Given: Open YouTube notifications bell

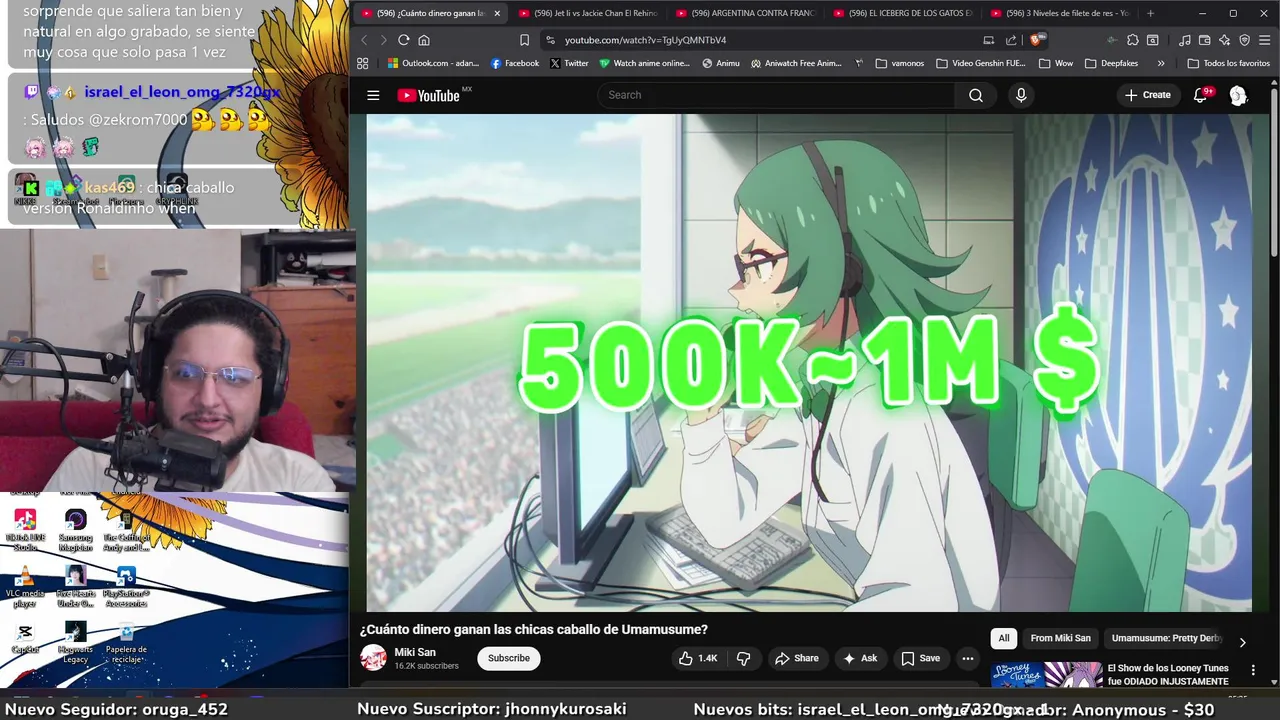Looking at the screenshot, I should (x=1201, y=95).
